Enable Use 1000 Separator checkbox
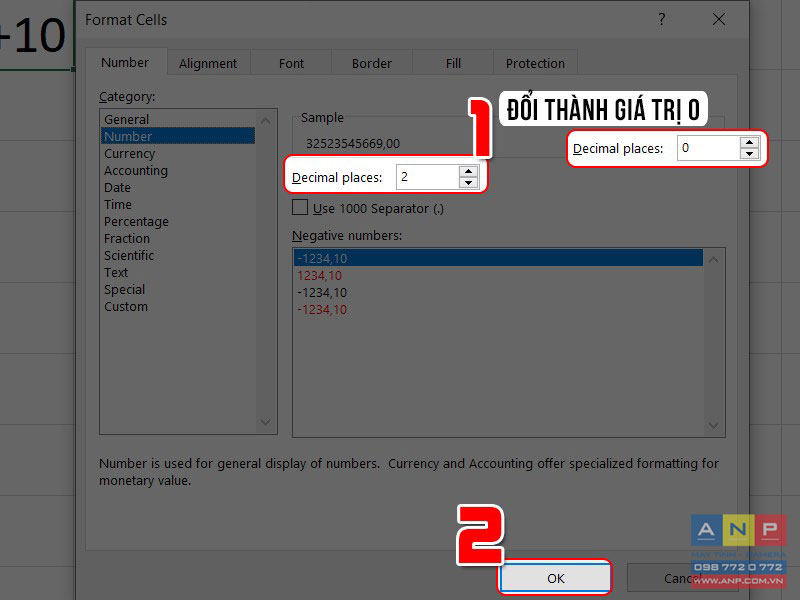 [300, 208]
